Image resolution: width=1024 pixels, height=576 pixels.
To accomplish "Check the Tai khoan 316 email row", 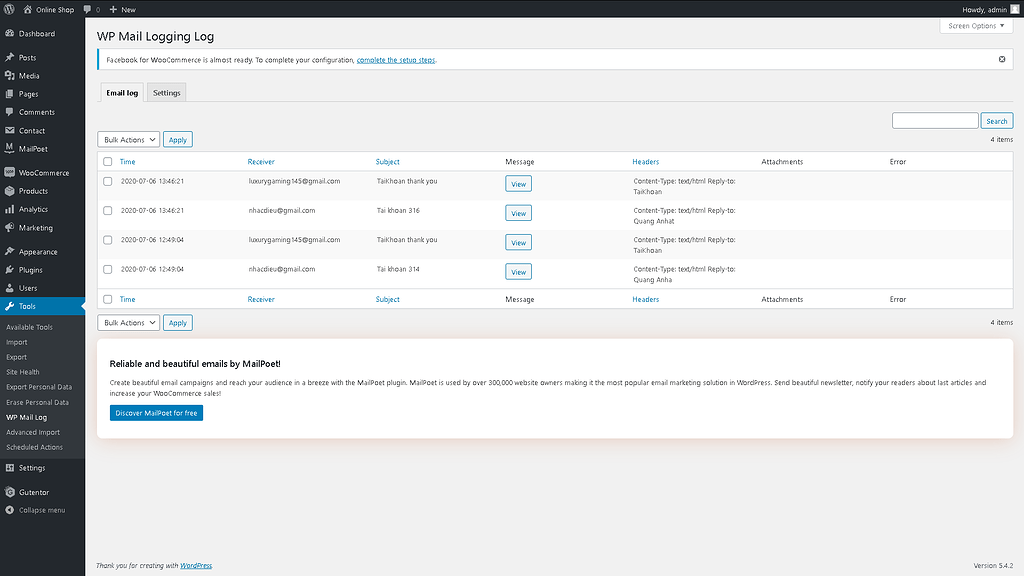I will (x=108, y=212).
